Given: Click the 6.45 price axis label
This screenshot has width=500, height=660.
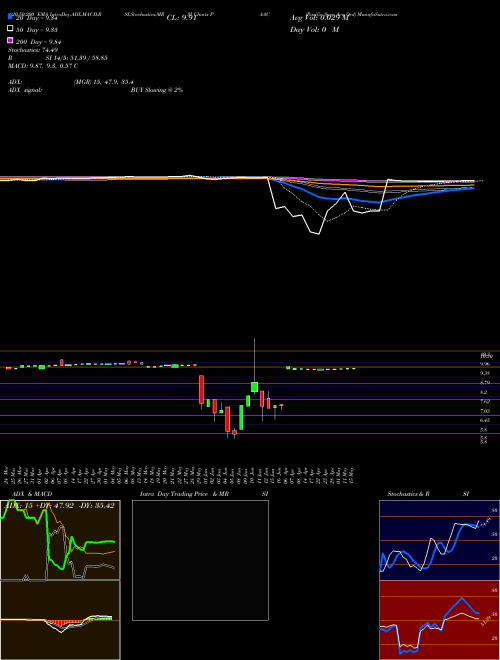Looking at the screenshot, I should (x=485, y=420).
